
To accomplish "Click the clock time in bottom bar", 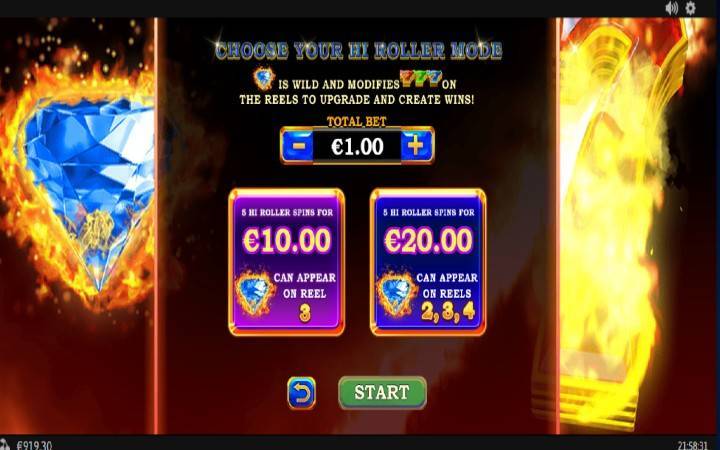I will 692,445.
